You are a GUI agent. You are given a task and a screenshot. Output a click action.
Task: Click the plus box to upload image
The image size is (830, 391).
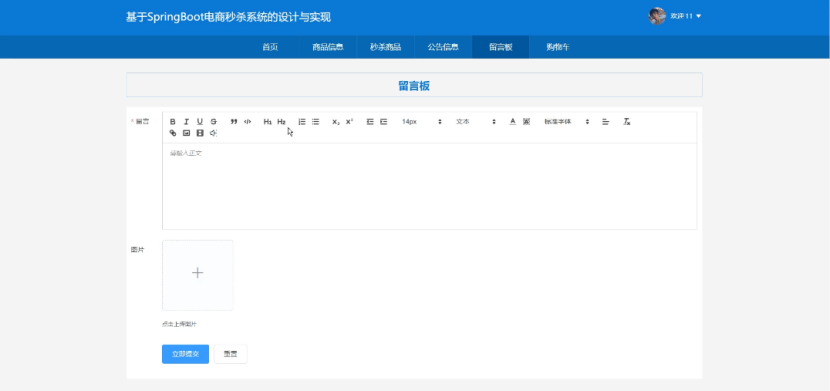click(197, 275)
